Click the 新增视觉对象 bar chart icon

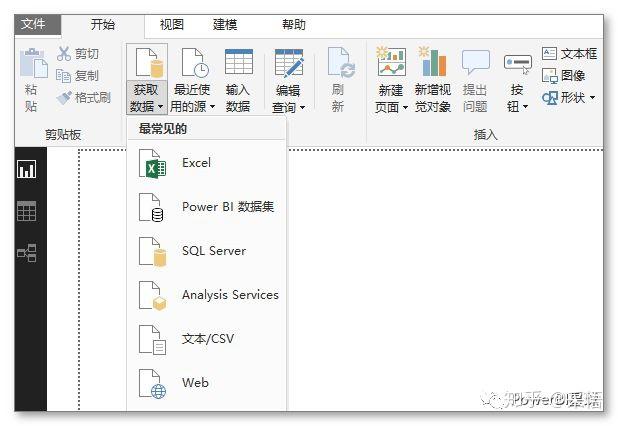coord(433,61)
